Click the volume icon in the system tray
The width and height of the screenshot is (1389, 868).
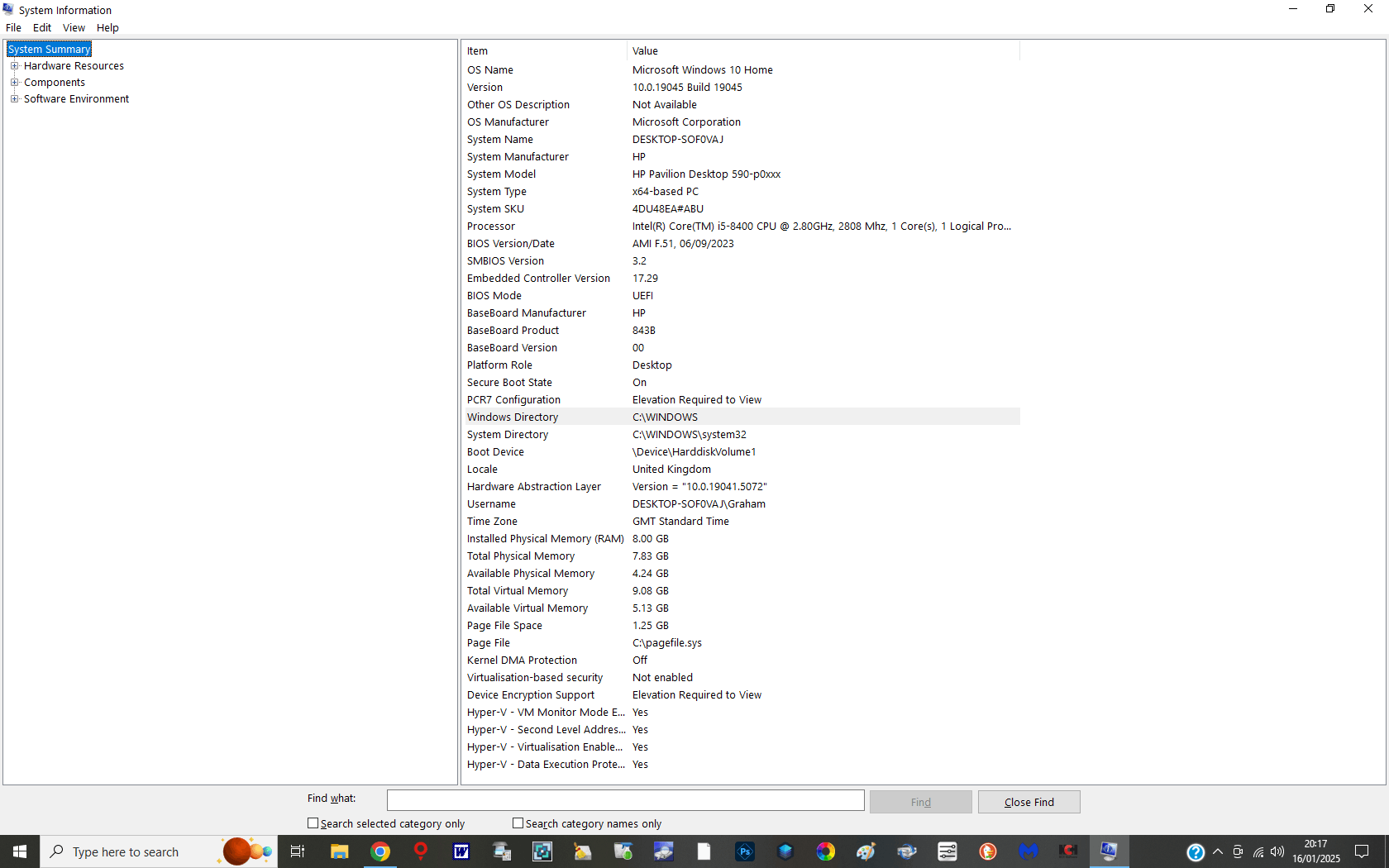point(1277,851)
